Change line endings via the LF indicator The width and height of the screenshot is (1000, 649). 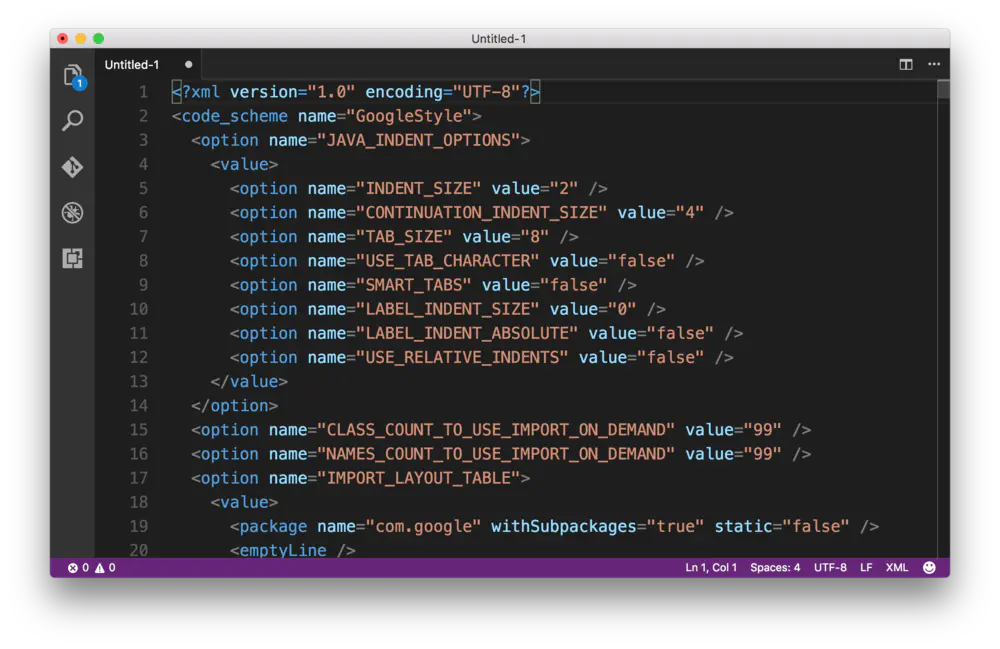click(x=866, y=567)
